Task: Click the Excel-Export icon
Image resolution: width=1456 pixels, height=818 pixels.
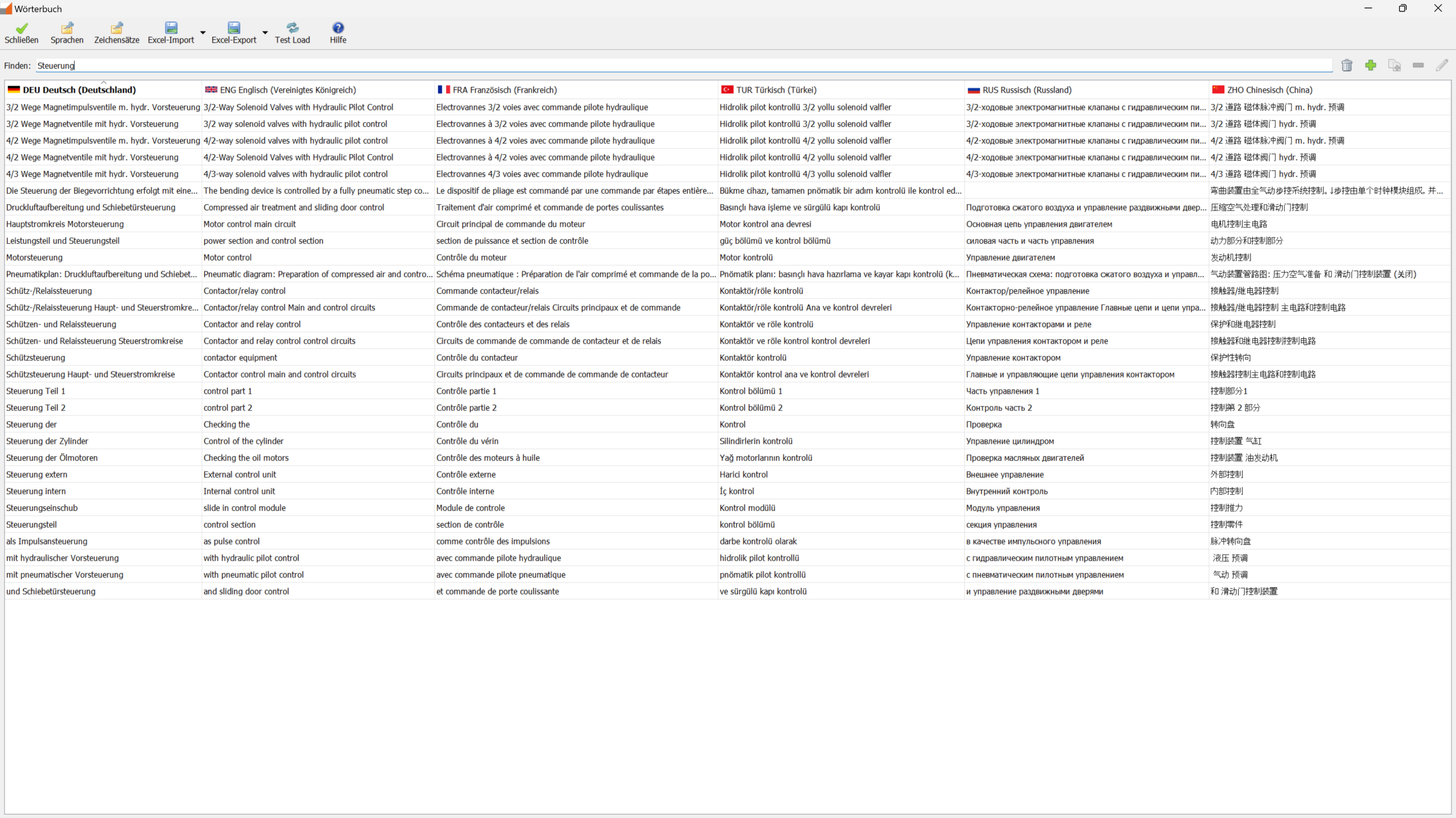Action: [234, 28]
